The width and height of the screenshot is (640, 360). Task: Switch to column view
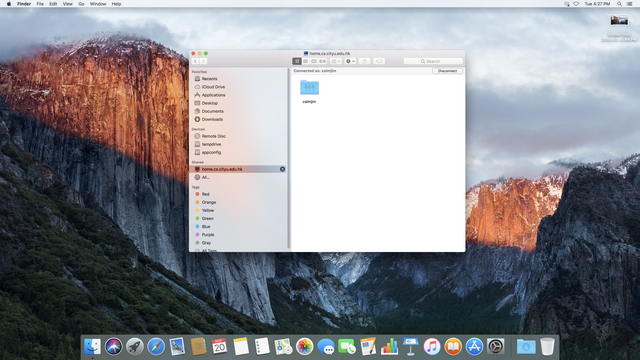(314, 61)
